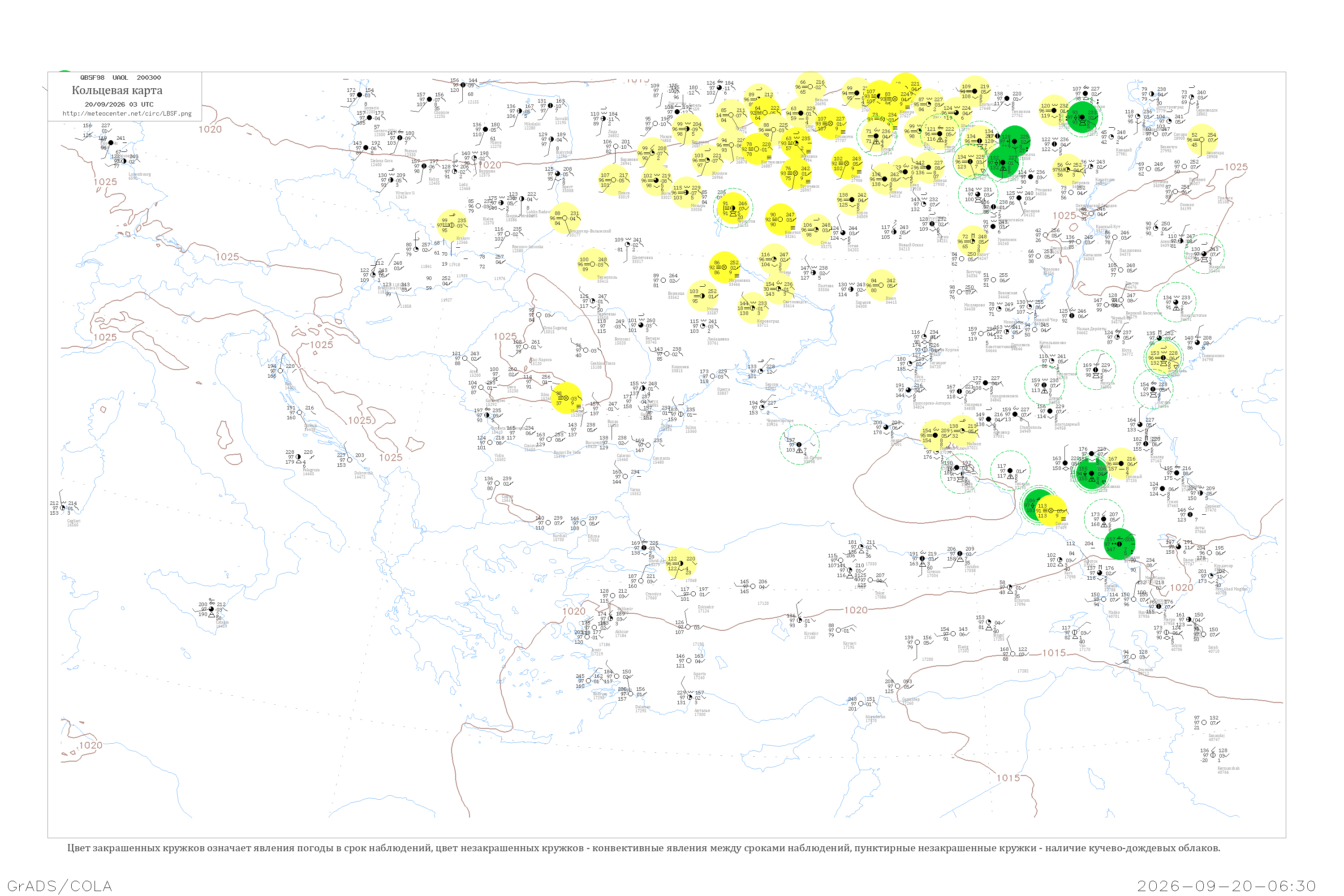This screenshot has height=896, width=1344.
Task: Click the Мироновка bright yellow station circle
Action: 724,267
